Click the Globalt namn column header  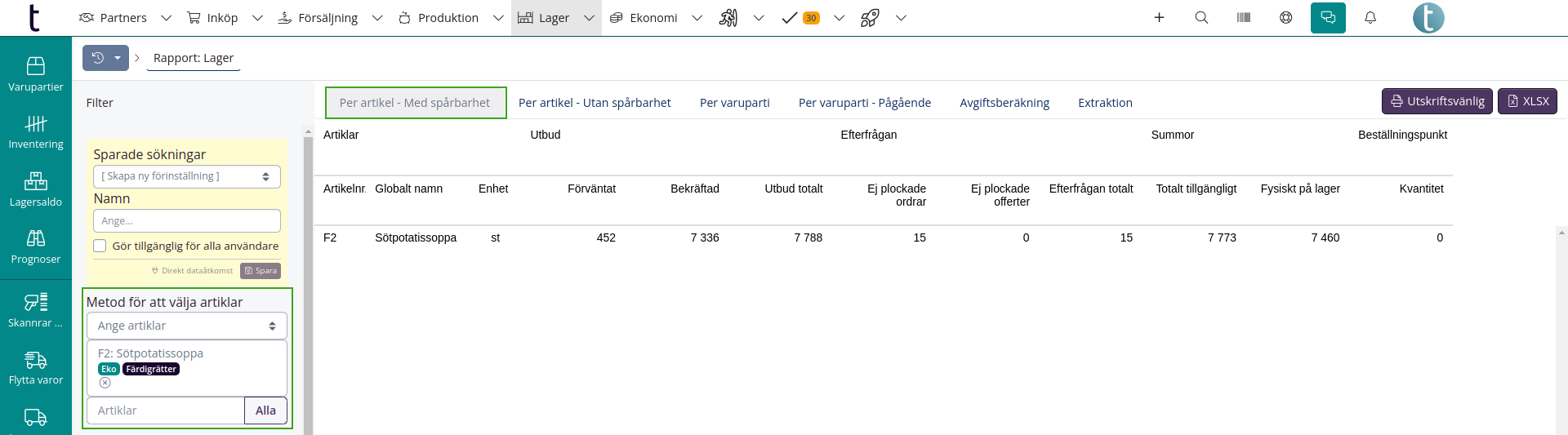409,189
